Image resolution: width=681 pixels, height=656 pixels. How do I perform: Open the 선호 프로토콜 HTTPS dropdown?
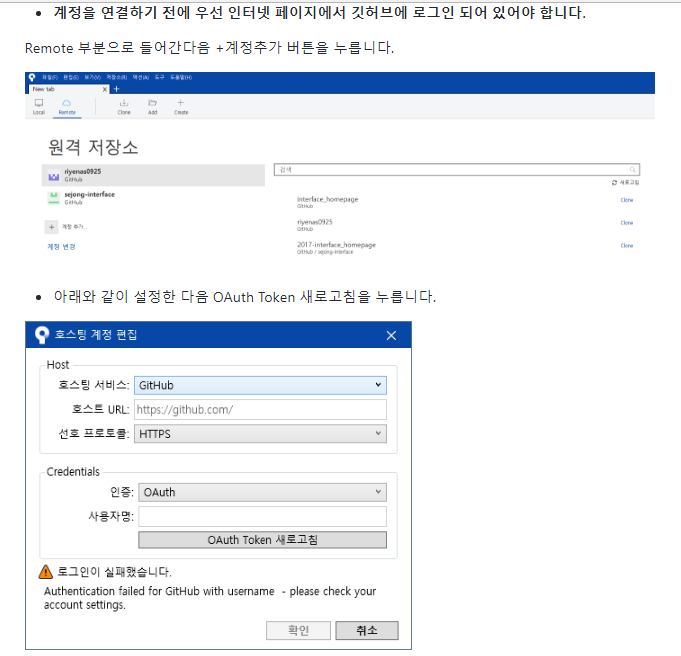click(x=260, y=434)
